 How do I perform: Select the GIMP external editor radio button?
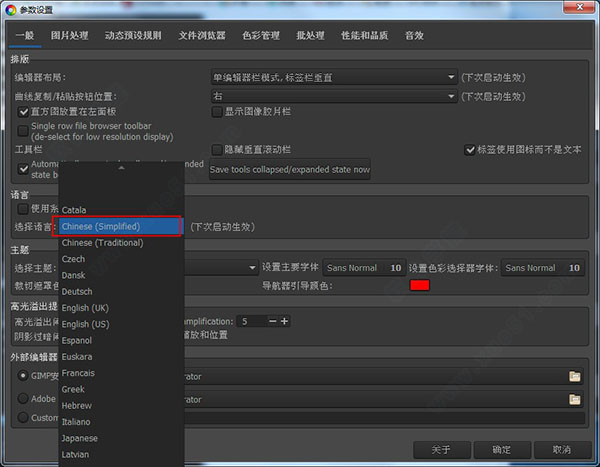tap(24, 376)
